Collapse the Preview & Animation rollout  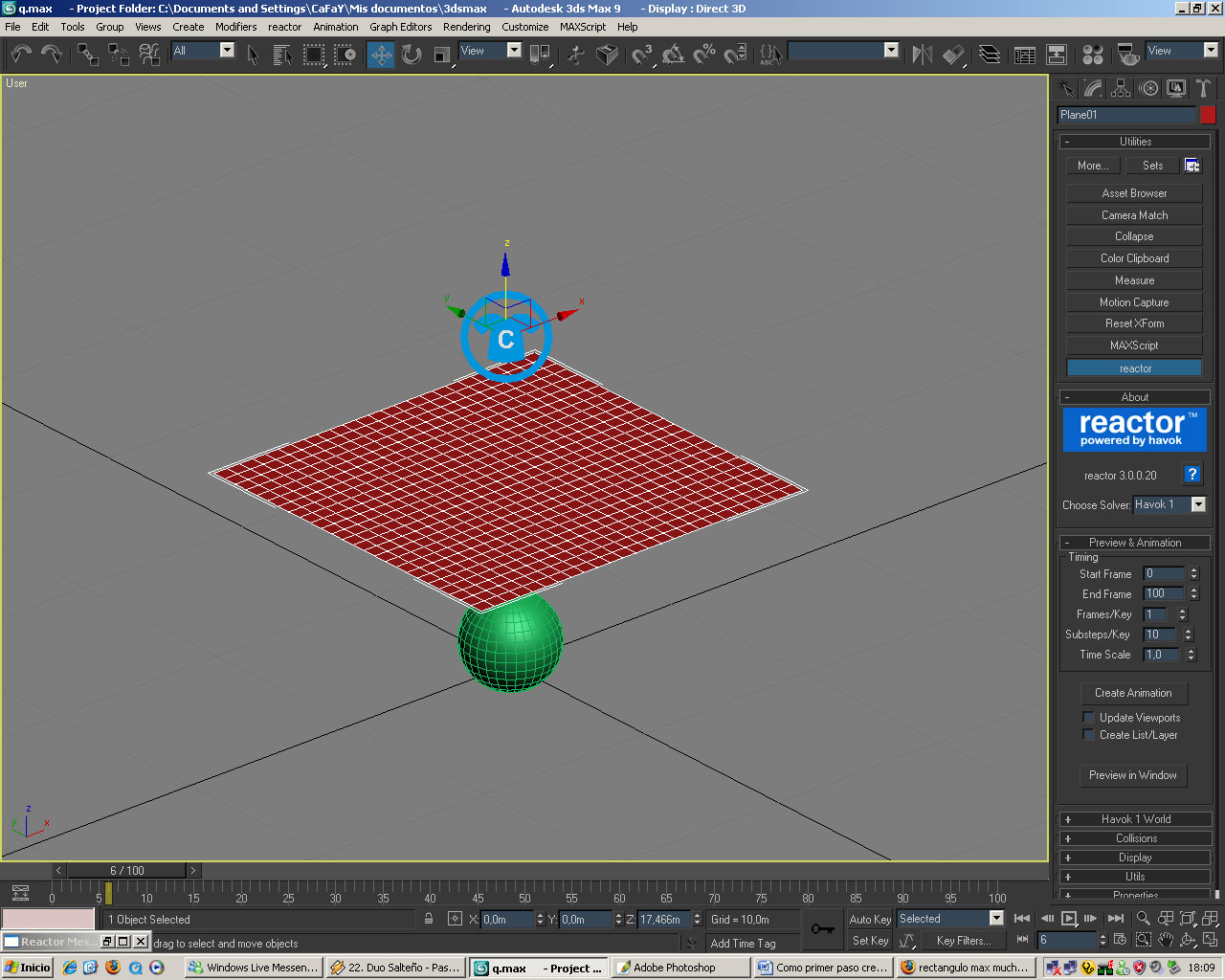tap(1135, 543)
